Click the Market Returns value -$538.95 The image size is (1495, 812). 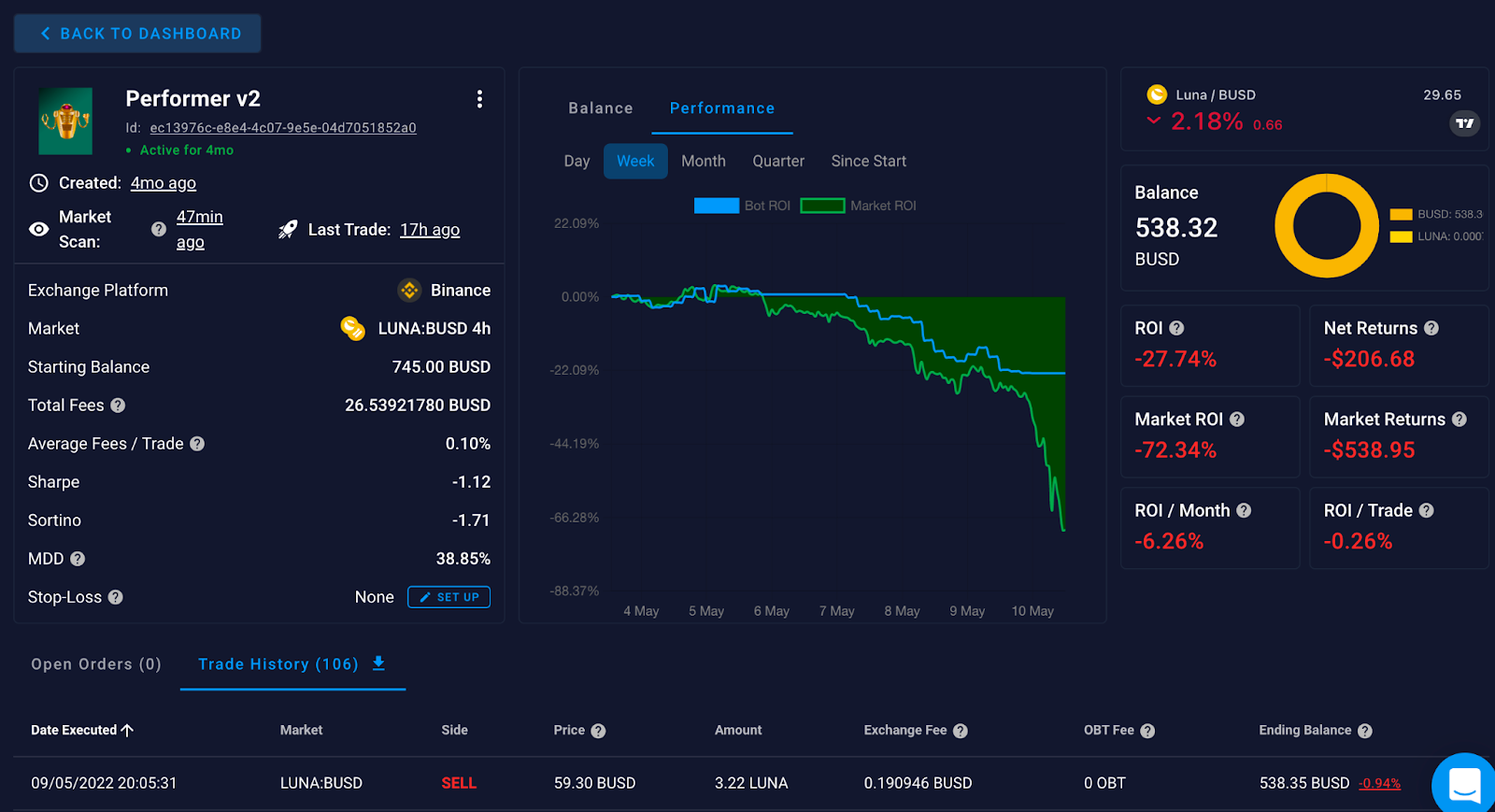1369,450
